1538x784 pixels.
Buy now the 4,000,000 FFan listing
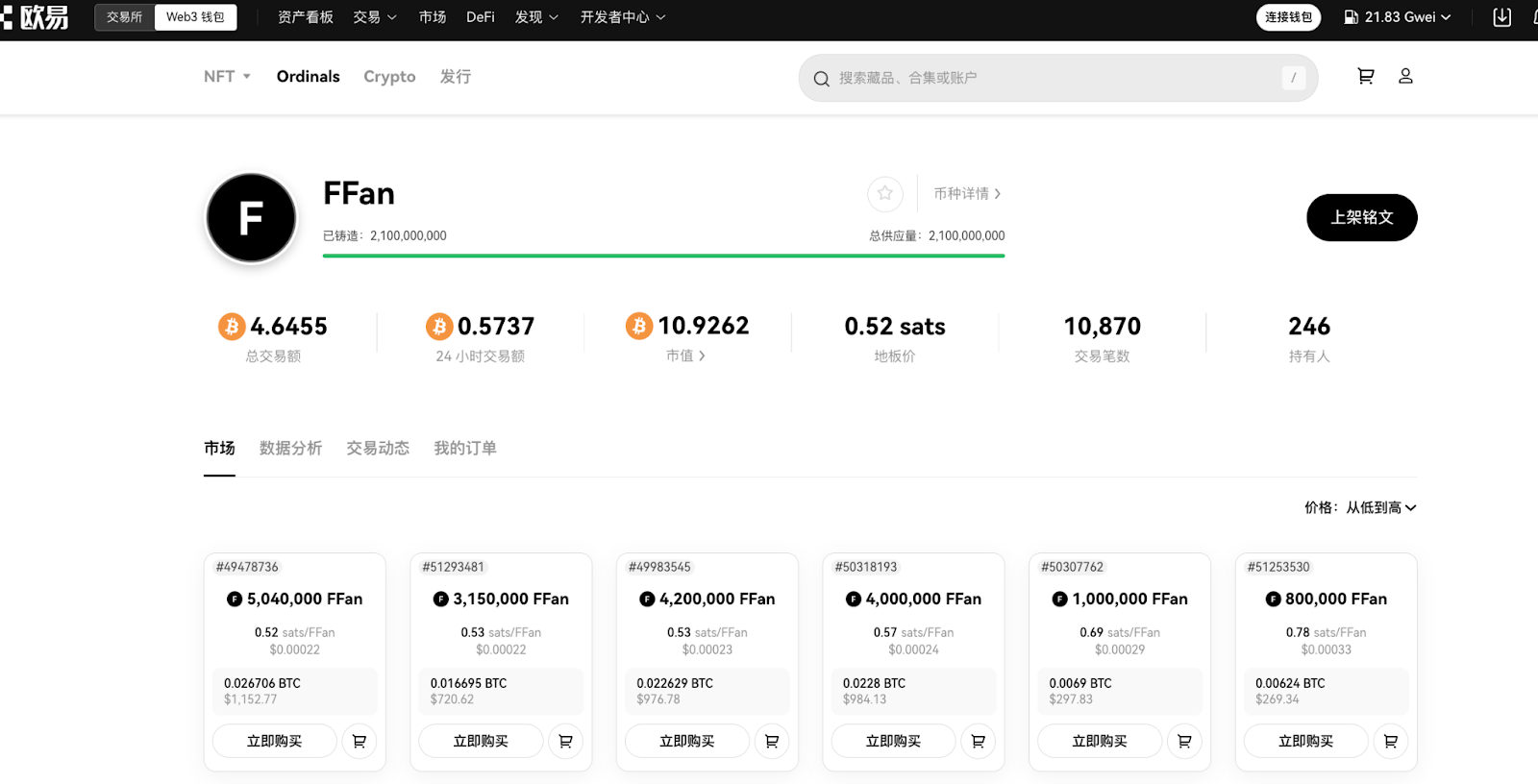pos(893,741)
